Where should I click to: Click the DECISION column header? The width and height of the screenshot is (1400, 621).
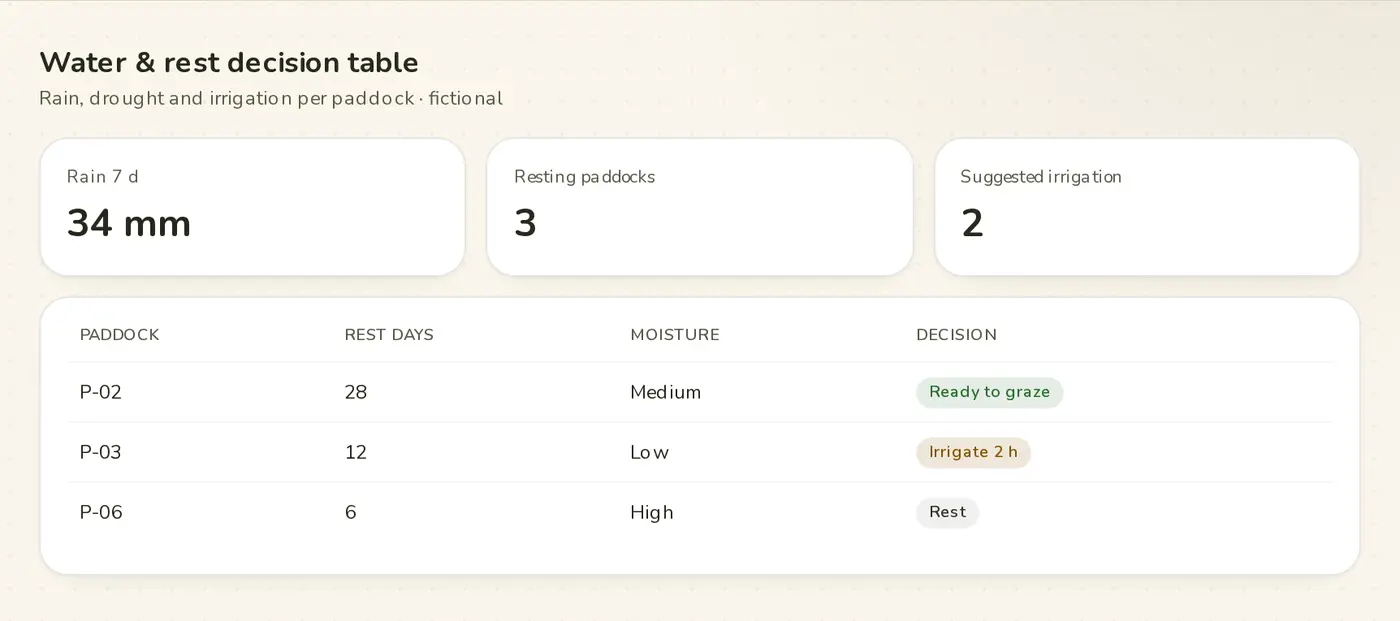[x=956, y=334]
